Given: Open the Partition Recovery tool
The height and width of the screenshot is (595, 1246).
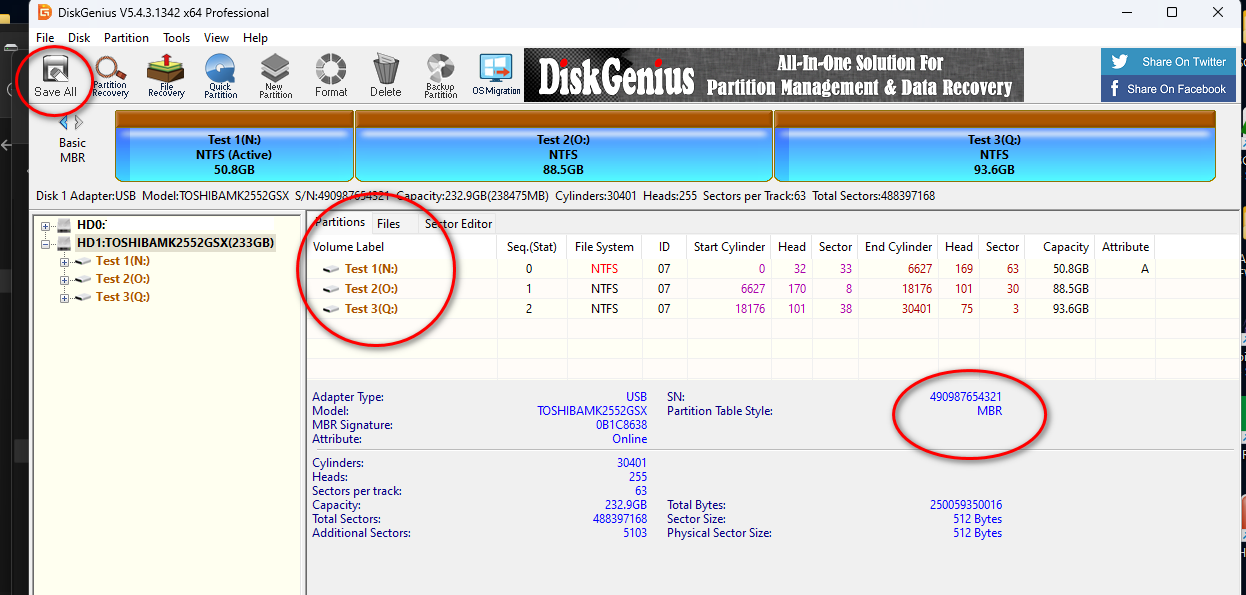Looking at the screenshot, I should (111, 76).
